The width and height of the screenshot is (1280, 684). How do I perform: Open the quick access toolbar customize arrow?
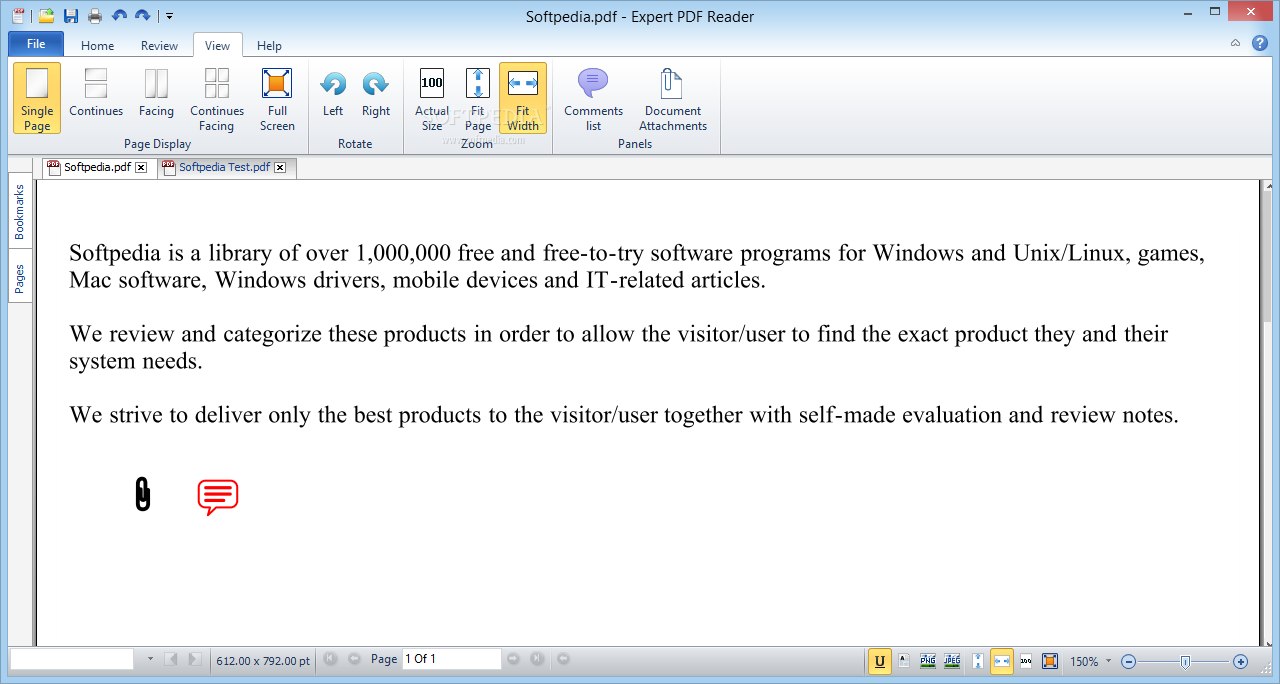pyautogui.click(x=169, y=16)
